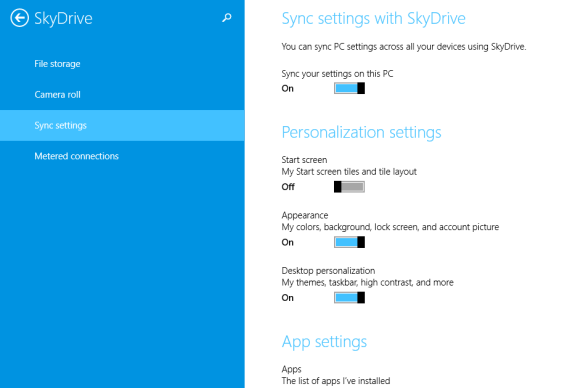Click the Sync settings with SkyDrive heading
This screenshot has height=388, width=580.
374,18
